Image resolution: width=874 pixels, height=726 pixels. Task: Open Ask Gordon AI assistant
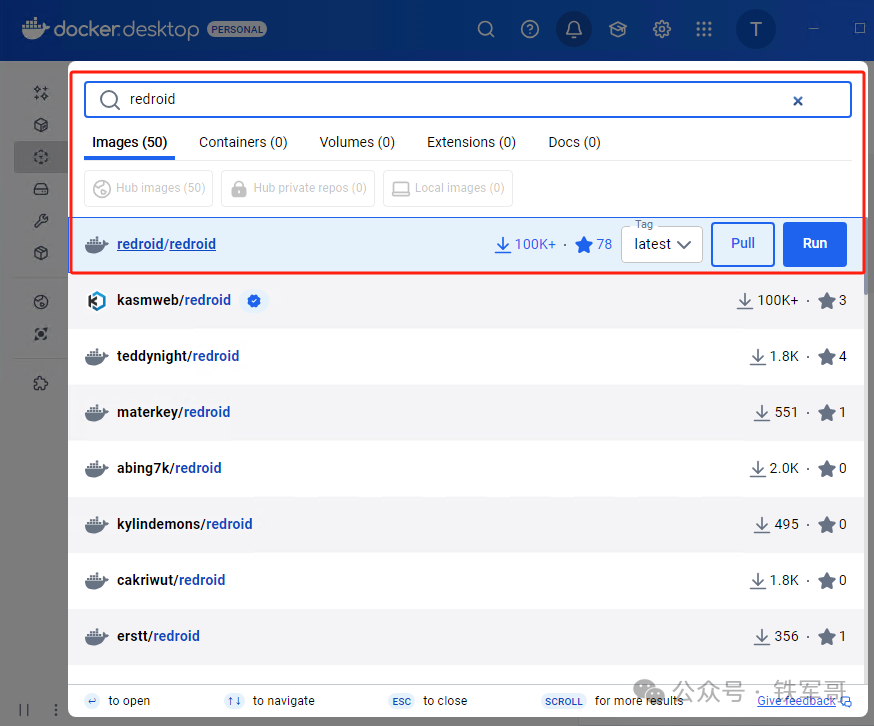(41, 92)
